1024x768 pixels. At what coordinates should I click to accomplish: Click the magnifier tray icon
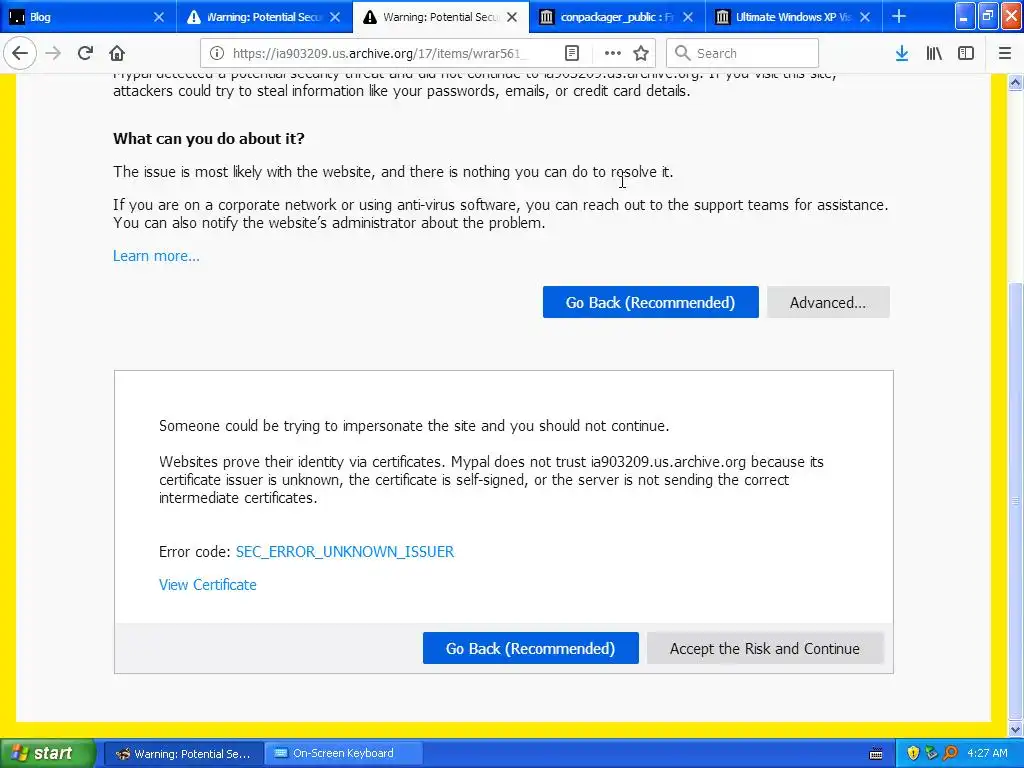(950, 754)
